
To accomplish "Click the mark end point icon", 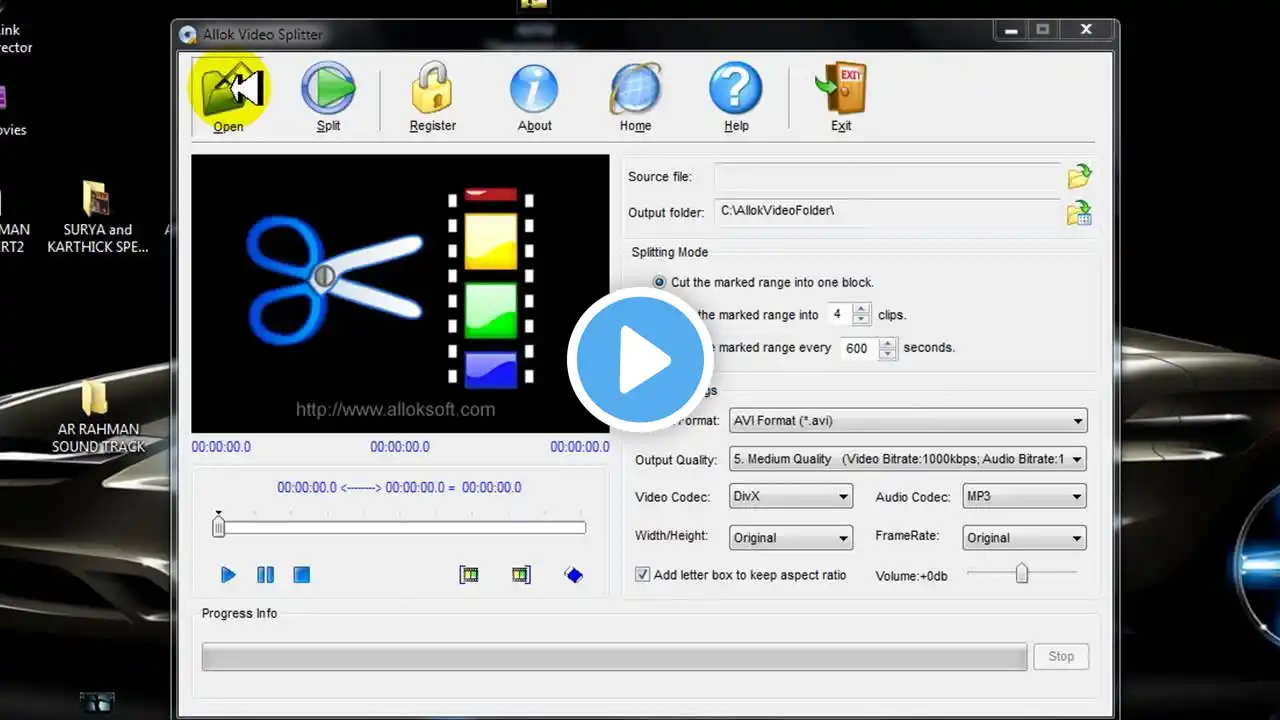I will 521,575.
